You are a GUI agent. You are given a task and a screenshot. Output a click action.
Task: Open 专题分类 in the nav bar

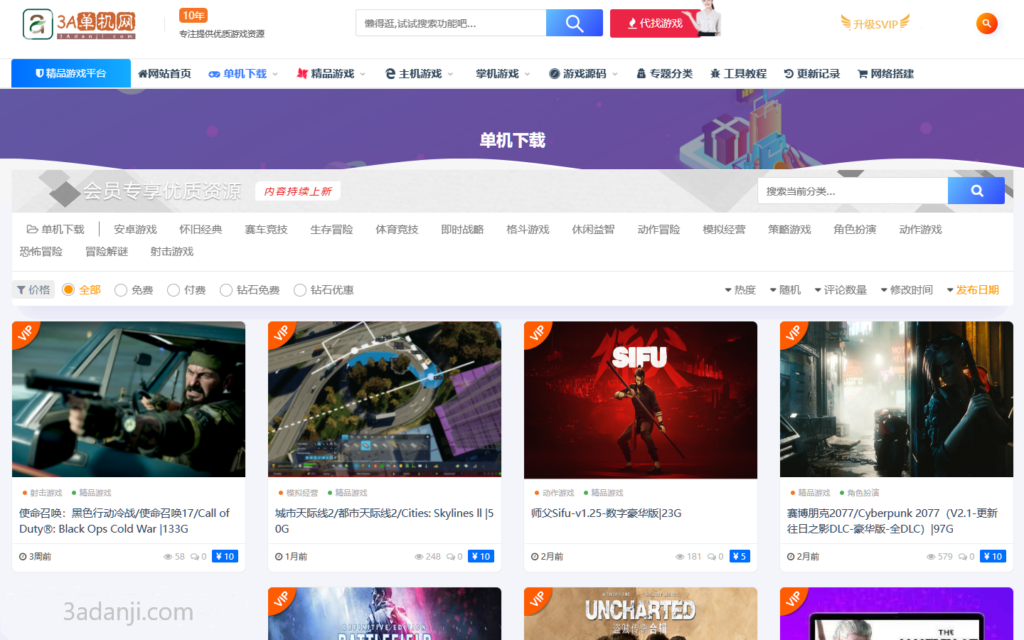coord(665,74)
